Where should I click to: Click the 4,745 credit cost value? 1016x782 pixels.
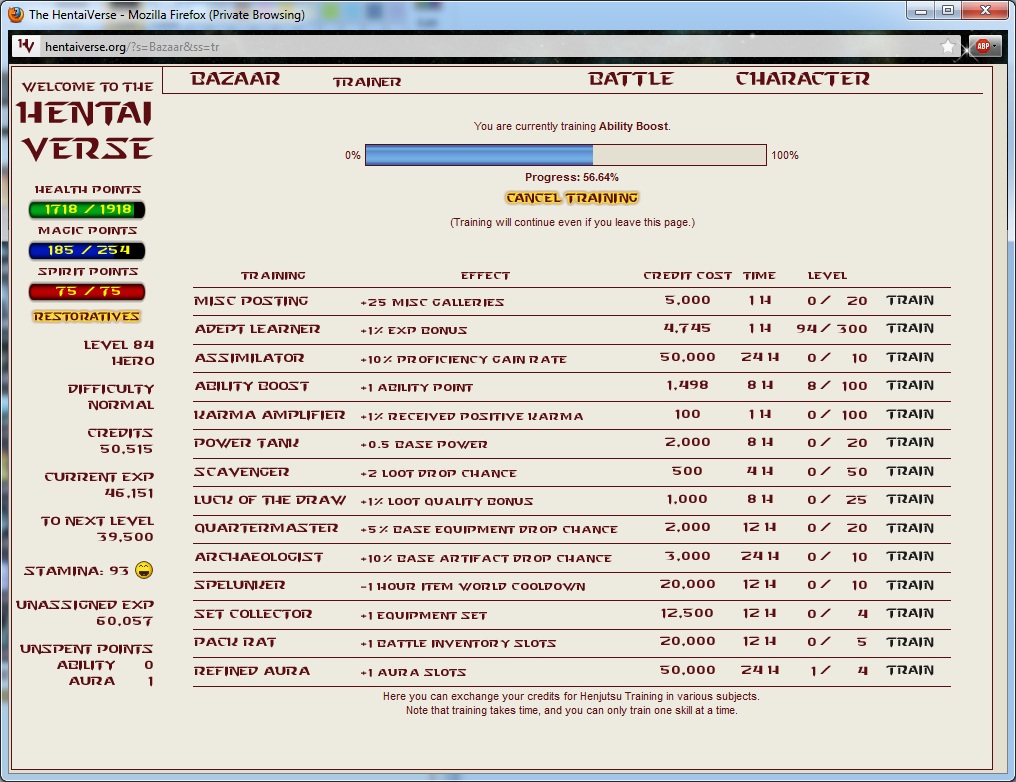(x=687, y=328)
